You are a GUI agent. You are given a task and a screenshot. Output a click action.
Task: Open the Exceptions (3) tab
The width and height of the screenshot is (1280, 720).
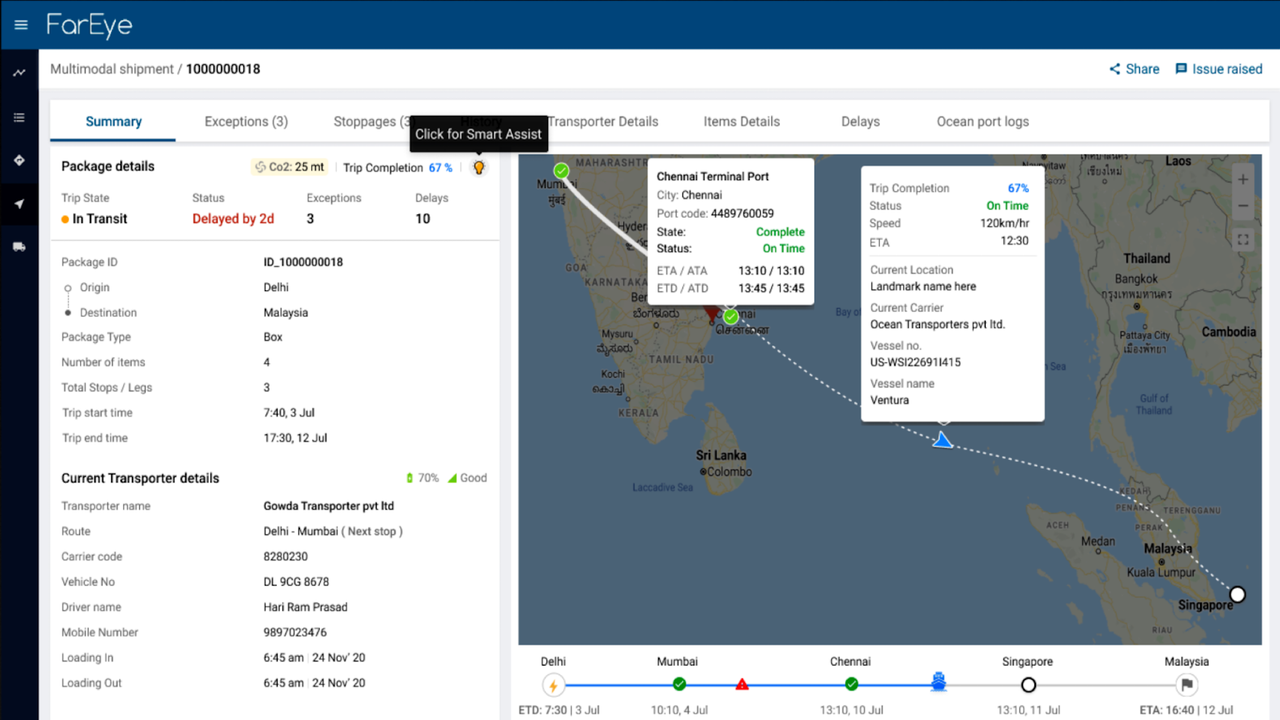point(246,121)
